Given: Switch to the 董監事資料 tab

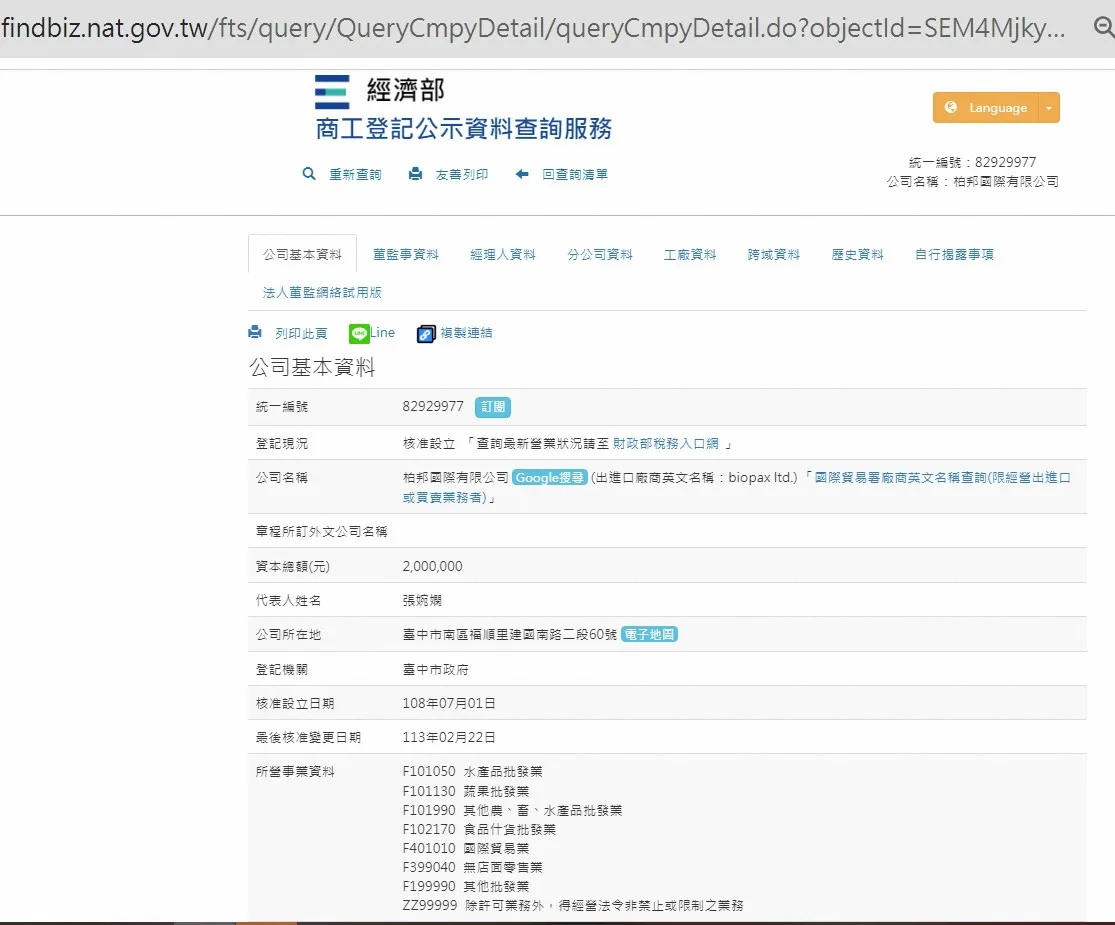Looking at the screenshot, I should click(405, 255).
